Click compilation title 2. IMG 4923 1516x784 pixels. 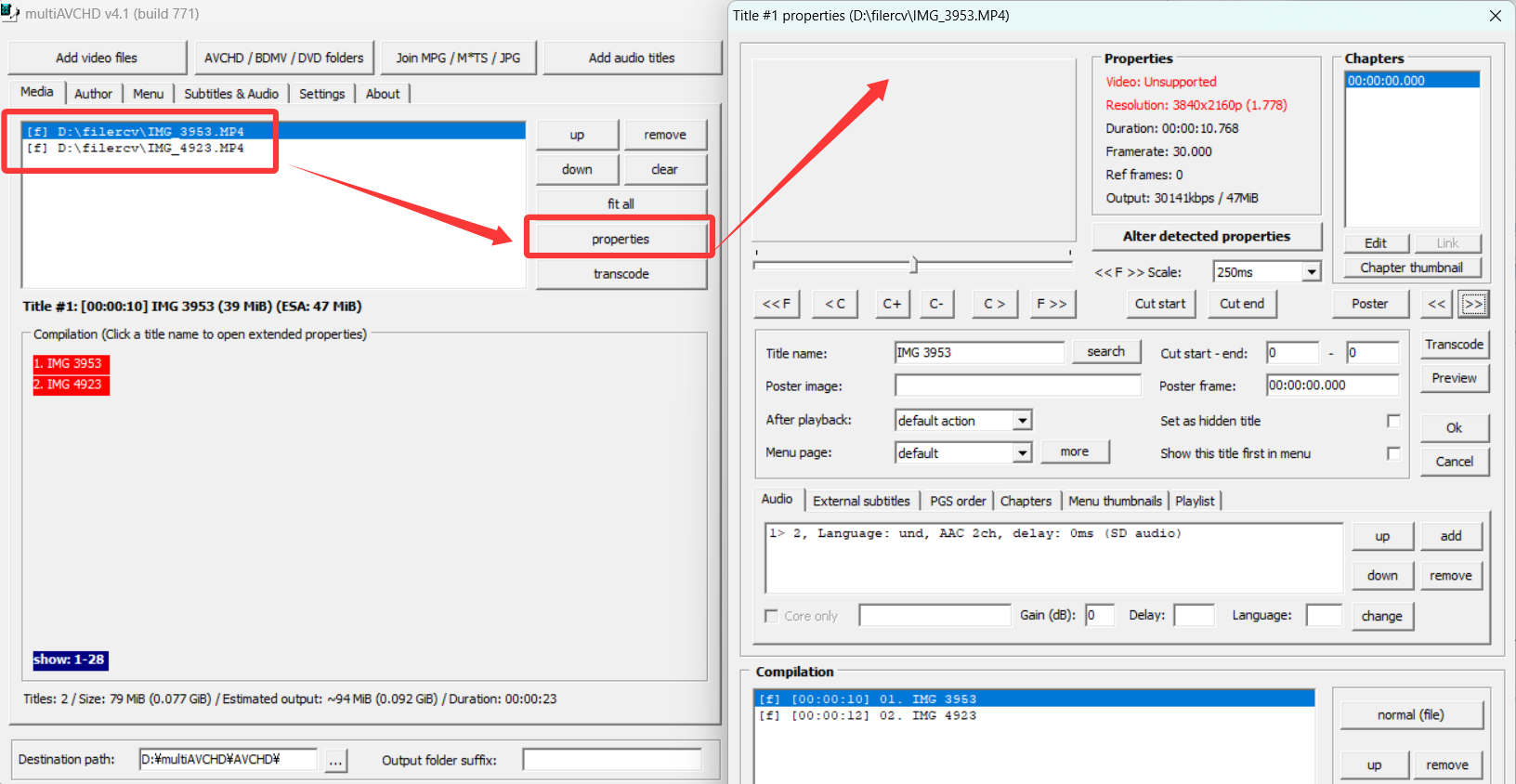tap(72, 385)
